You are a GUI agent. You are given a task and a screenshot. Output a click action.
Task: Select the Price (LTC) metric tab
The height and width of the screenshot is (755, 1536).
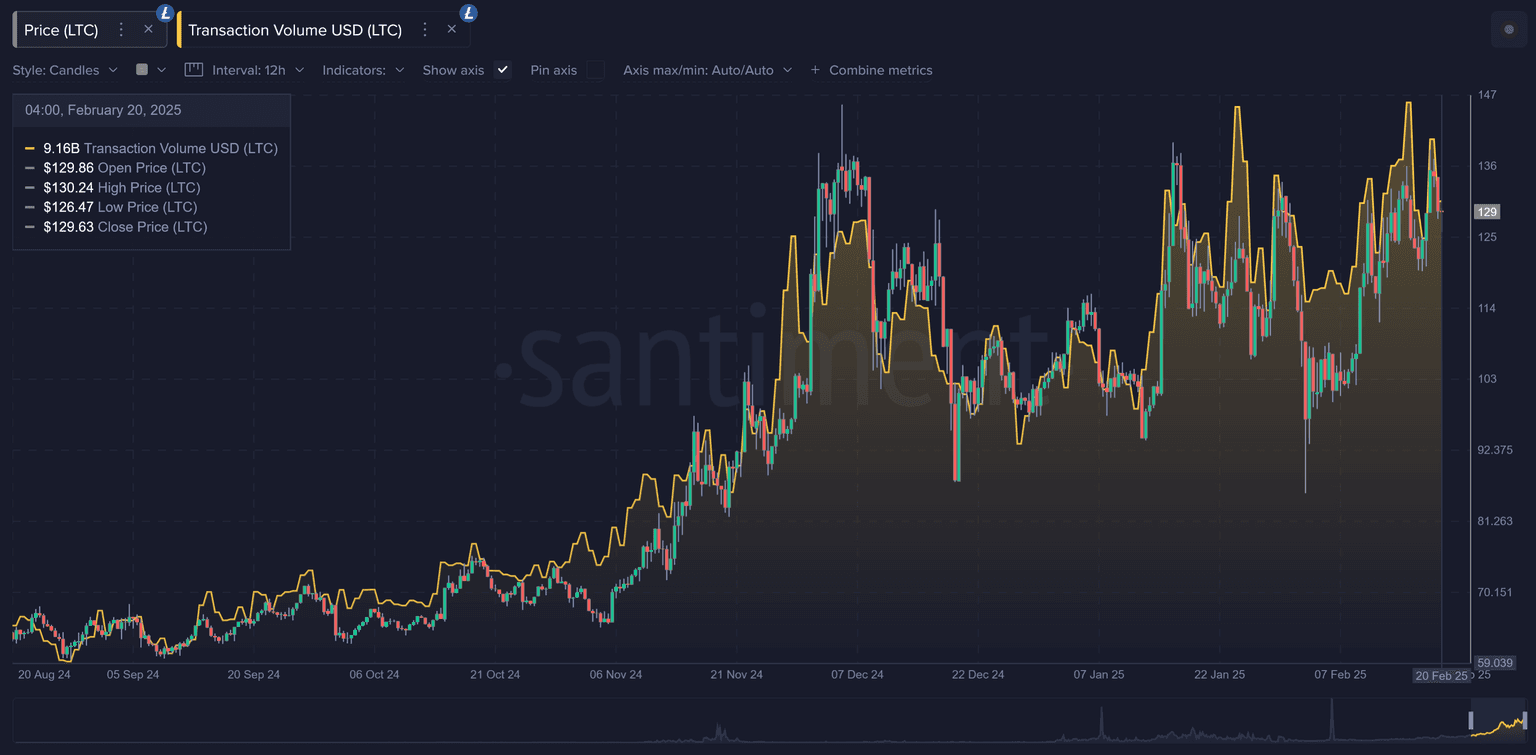tap(61, 30)
